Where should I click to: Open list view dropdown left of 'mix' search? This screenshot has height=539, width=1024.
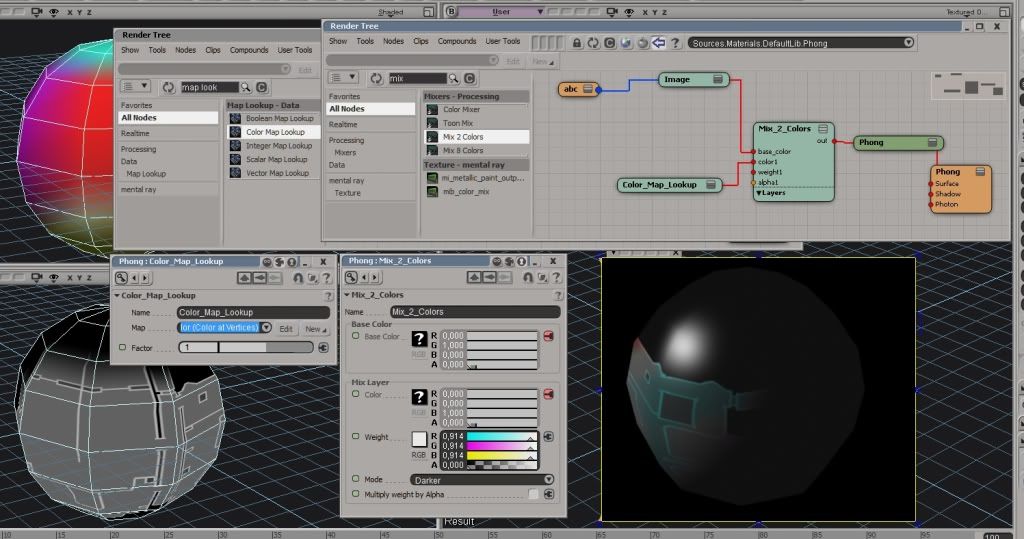tap(344, 78)
